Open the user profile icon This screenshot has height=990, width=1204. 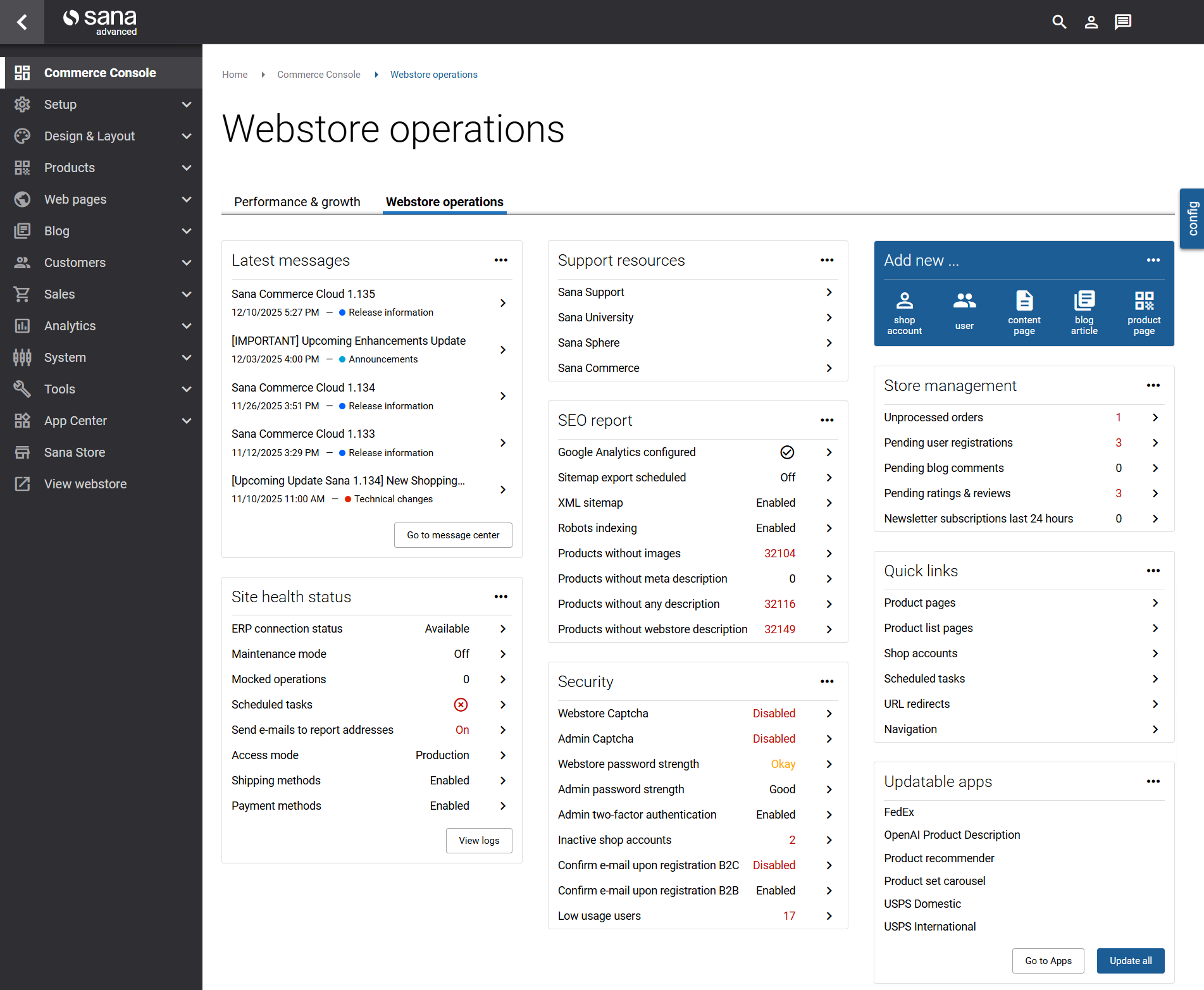(x=1091, y=22)
